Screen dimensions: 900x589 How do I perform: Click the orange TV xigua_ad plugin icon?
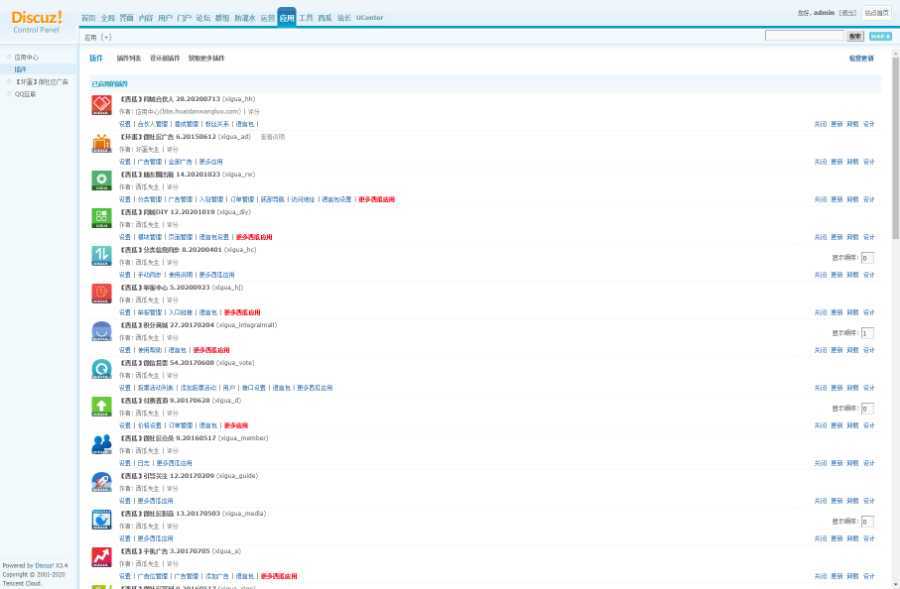[101, 143]
